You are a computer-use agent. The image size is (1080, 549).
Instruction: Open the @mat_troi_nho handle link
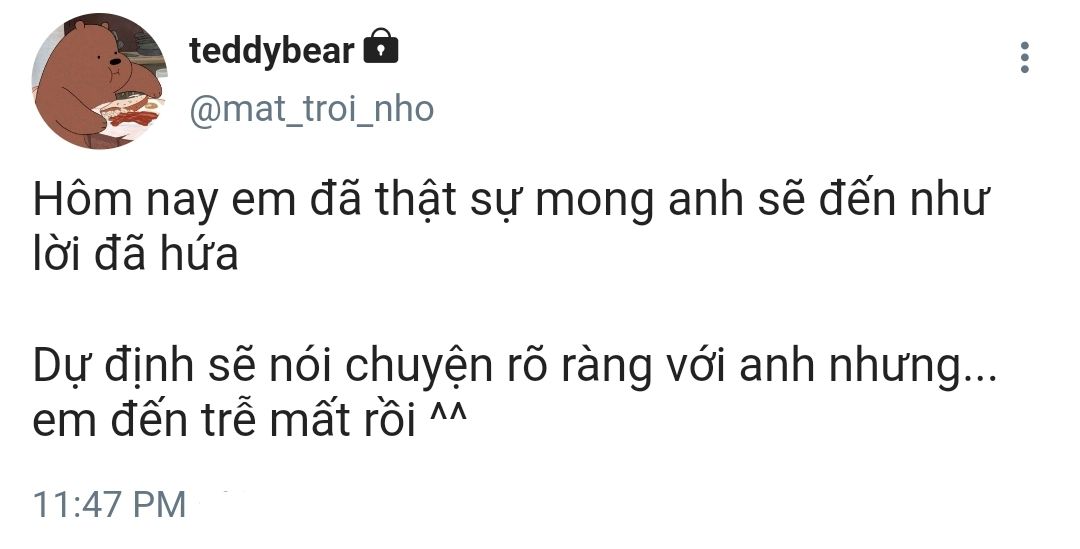tap(311, 110)
